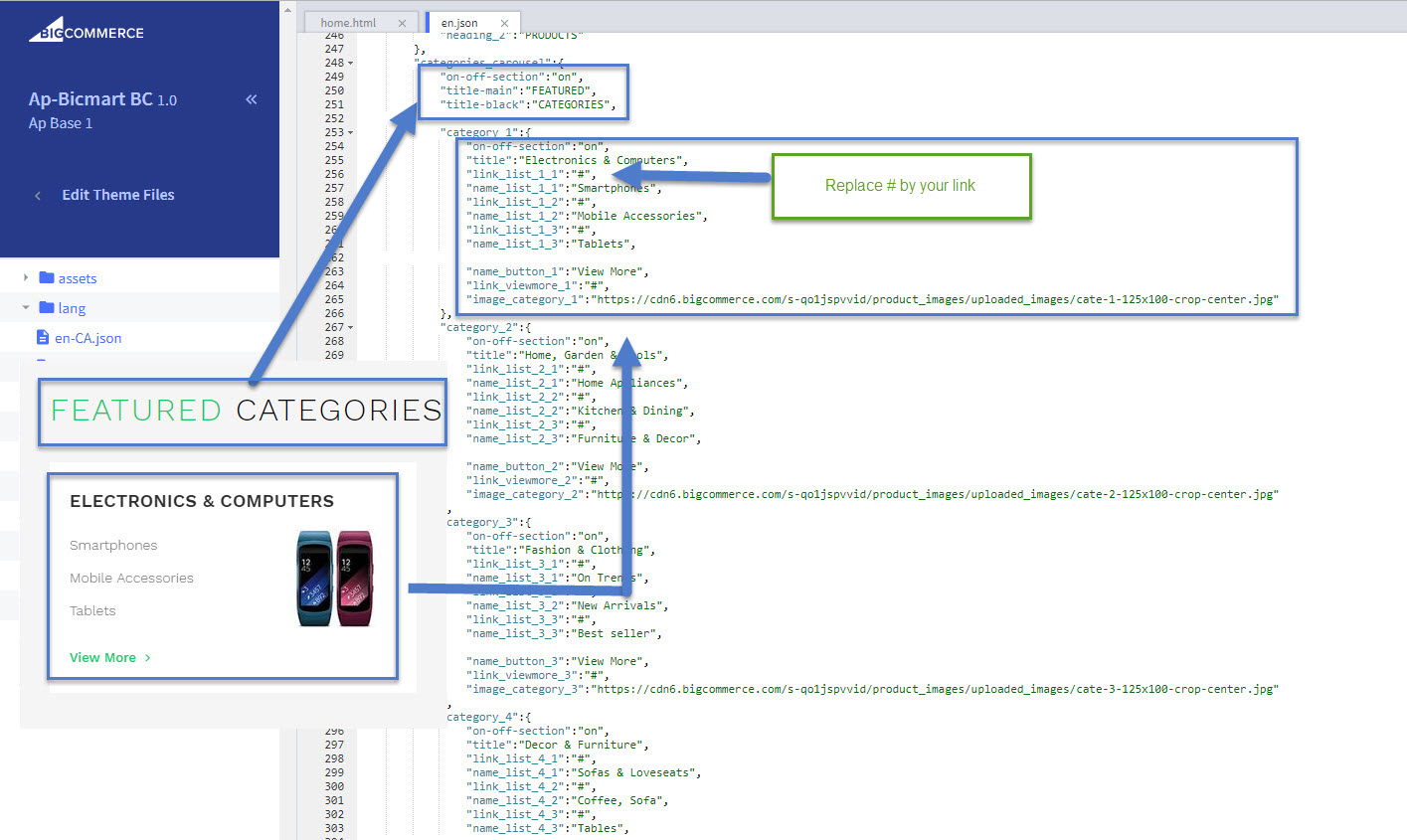This screenshot has width=1407, height=840.
Task: Click the en-CA.json file icon
Action: click(43, 338)
